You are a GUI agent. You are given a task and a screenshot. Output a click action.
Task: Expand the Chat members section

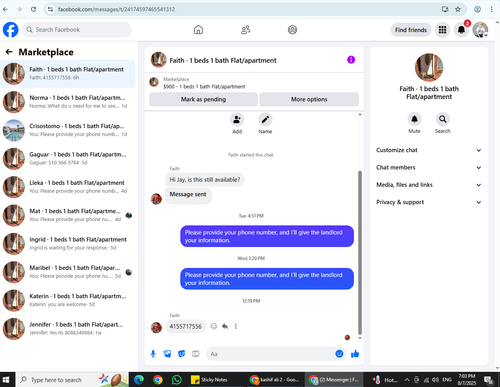(429, 168)
